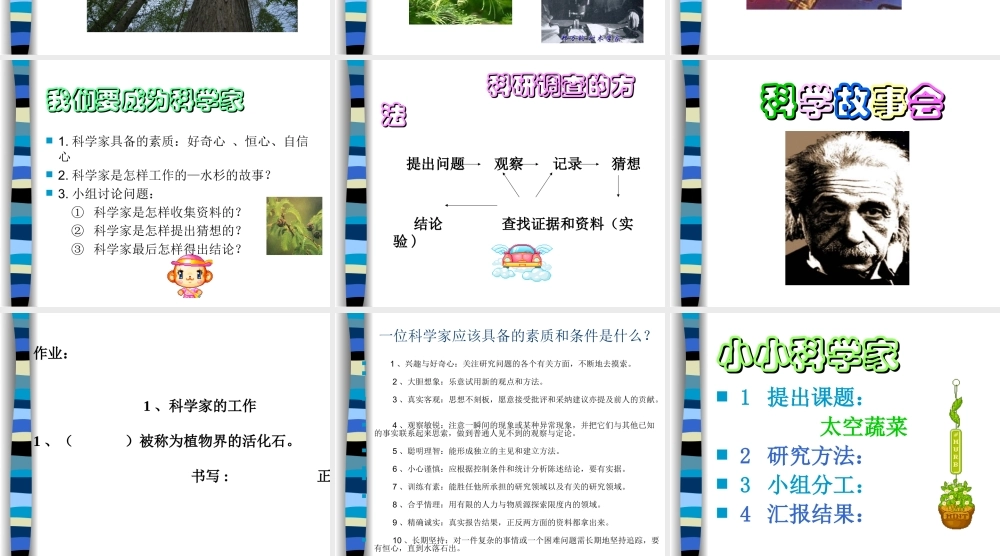Open the slide titled 小小科学家
1000x556 pixels.
tap(835, 434)
